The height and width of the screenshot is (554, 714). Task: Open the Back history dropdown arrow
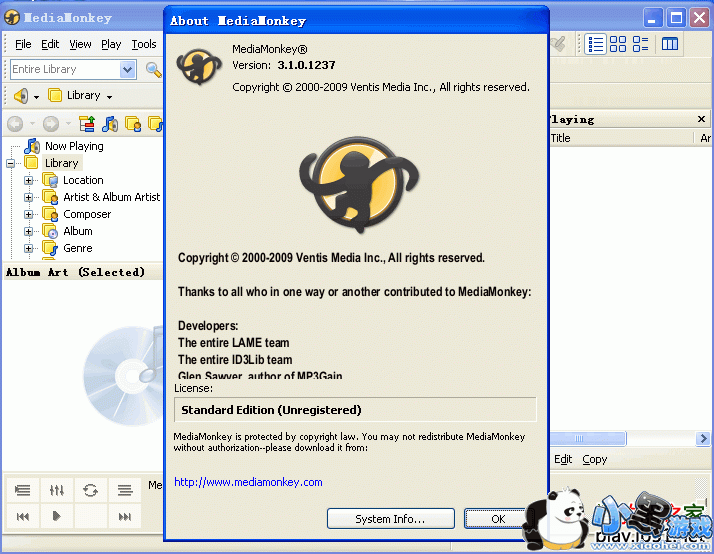pos(32,124)
